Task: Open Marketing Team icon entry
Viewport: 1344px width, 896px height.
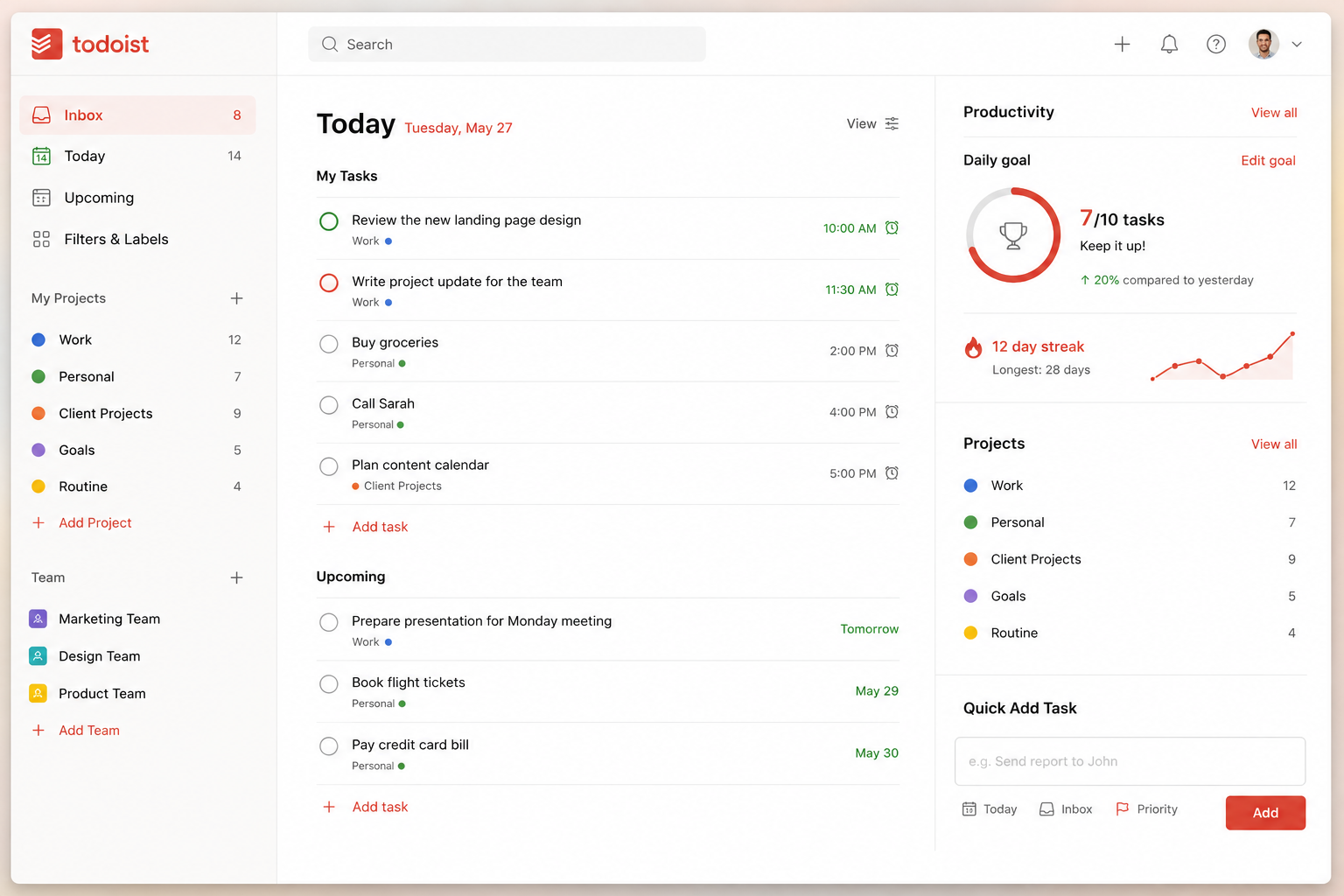Action: click(38, 619)
